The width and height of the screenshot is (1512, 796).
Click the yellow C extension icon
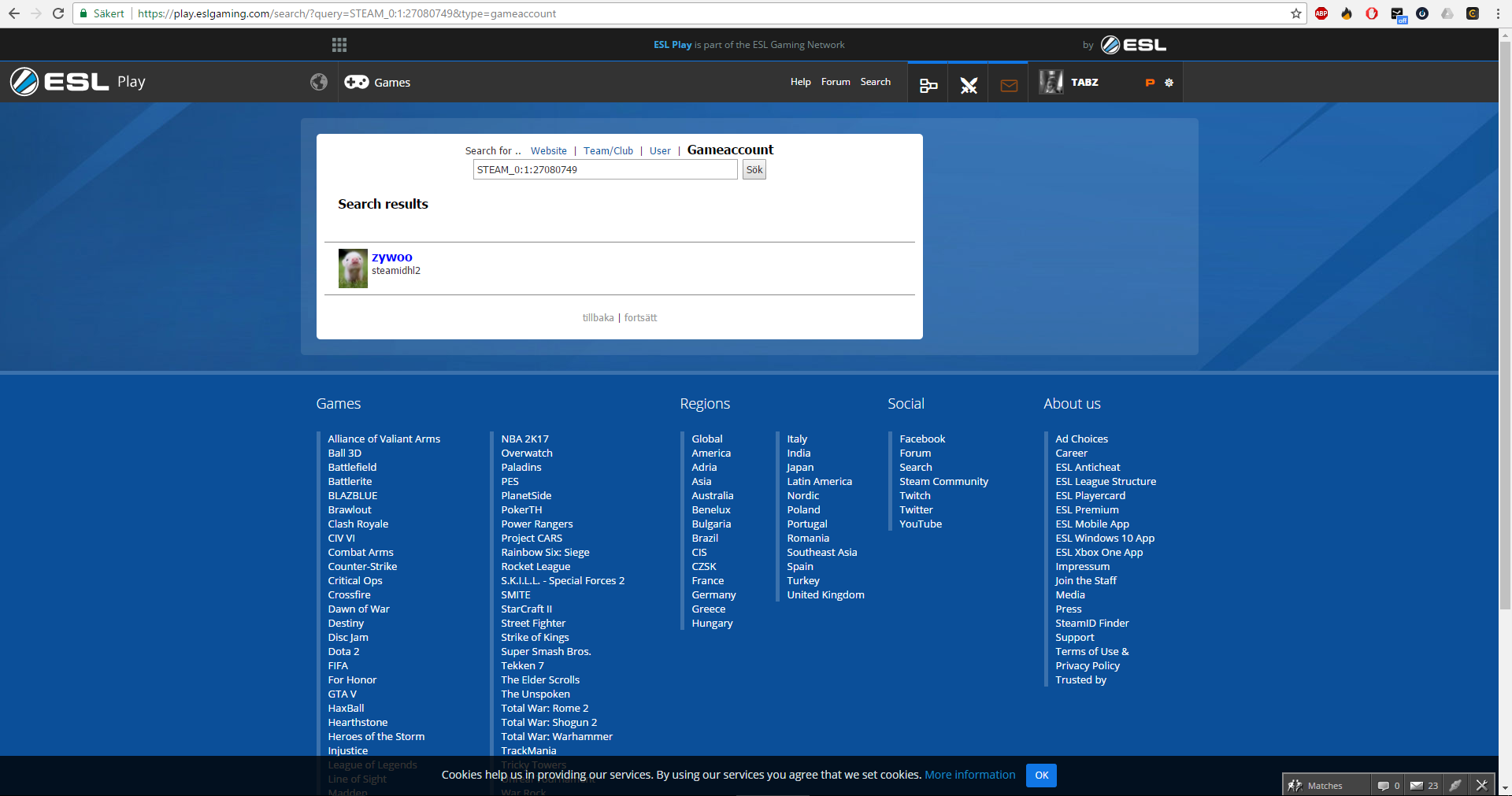click(x=1473, y=13)
